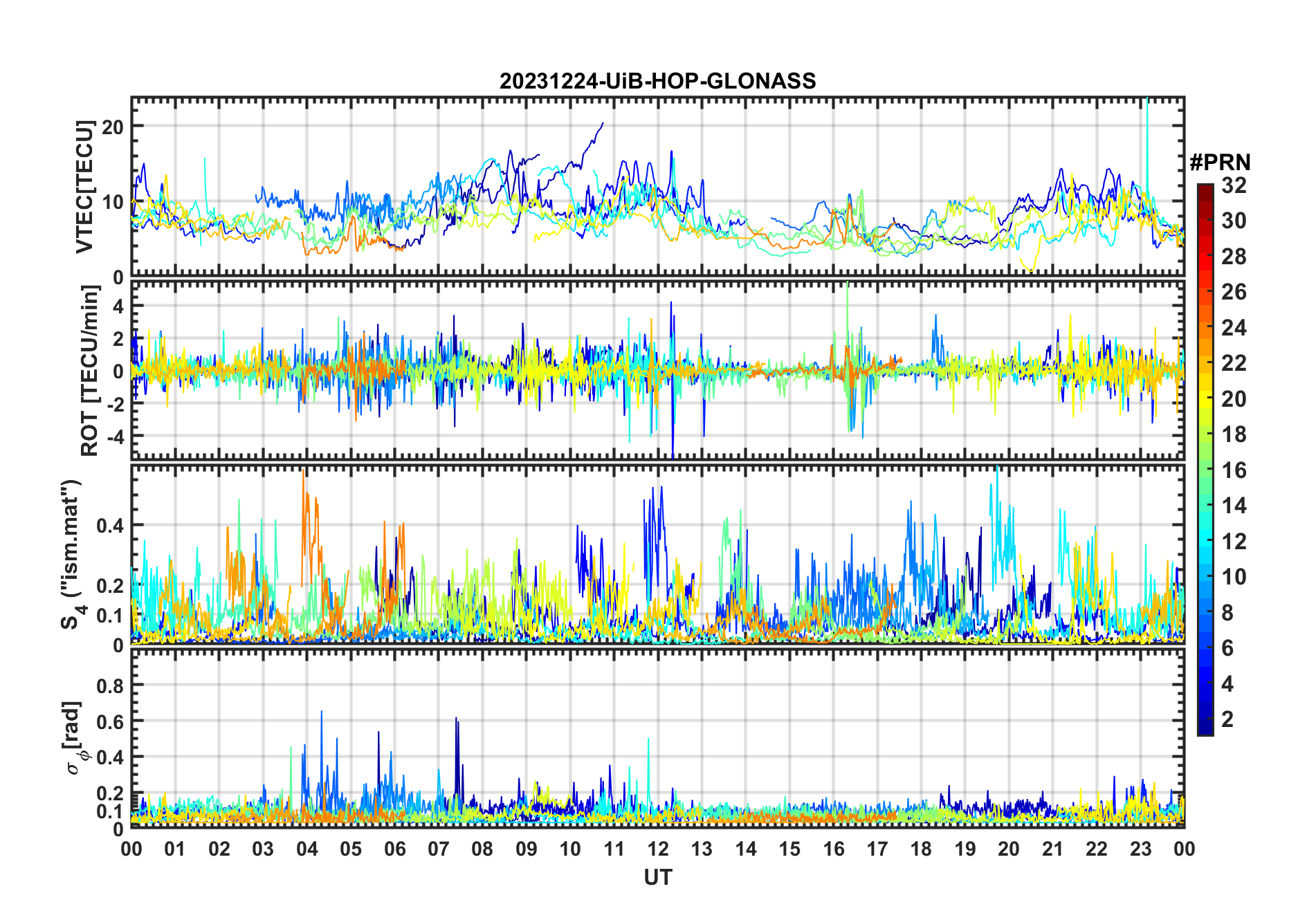Select the 0.6 tick on sigma-phi y-axis

[111, 721]
